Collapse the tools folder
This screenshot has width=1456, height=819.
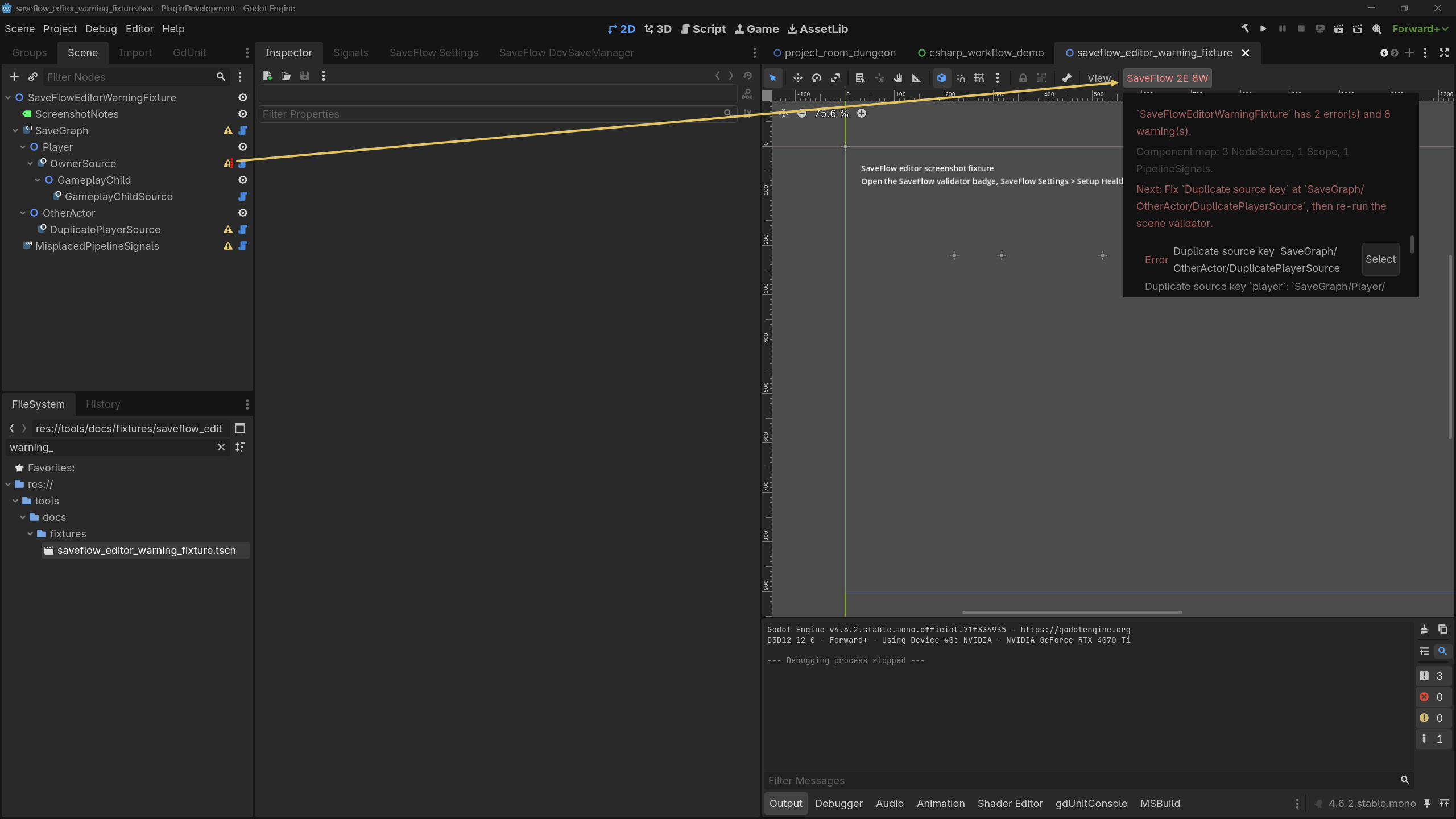click(x=15, y=501)
